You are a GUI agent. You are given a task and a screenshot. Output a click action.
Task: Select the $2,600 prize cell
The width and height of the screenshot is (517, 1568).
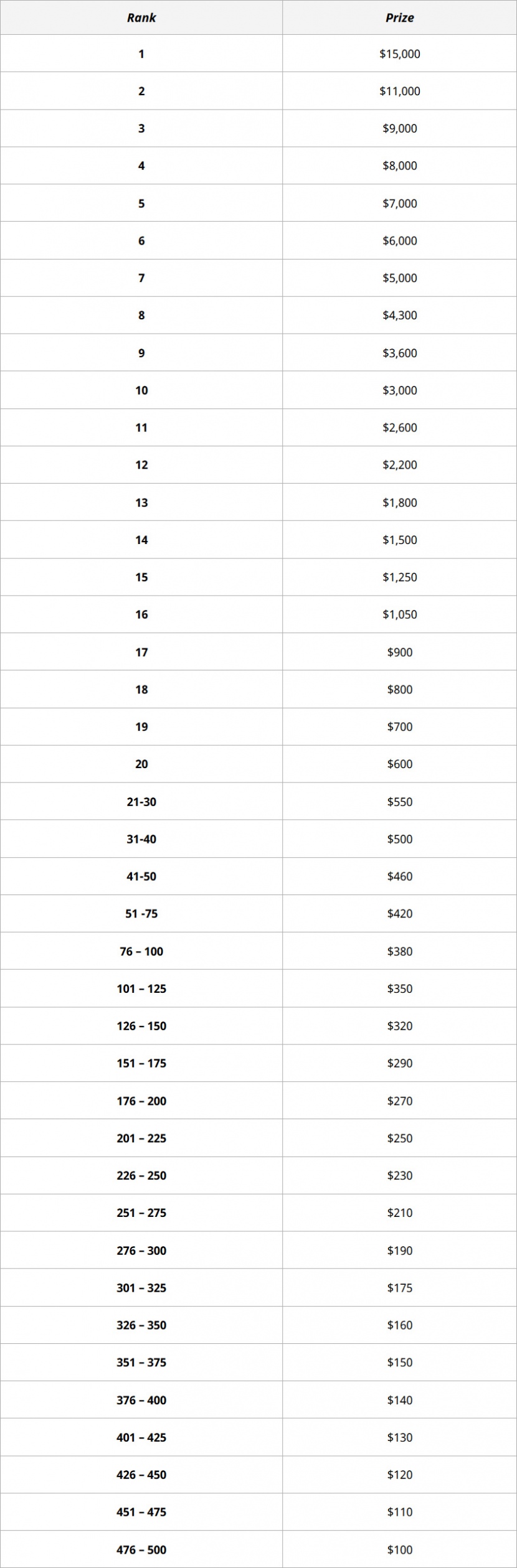[399, 428]
